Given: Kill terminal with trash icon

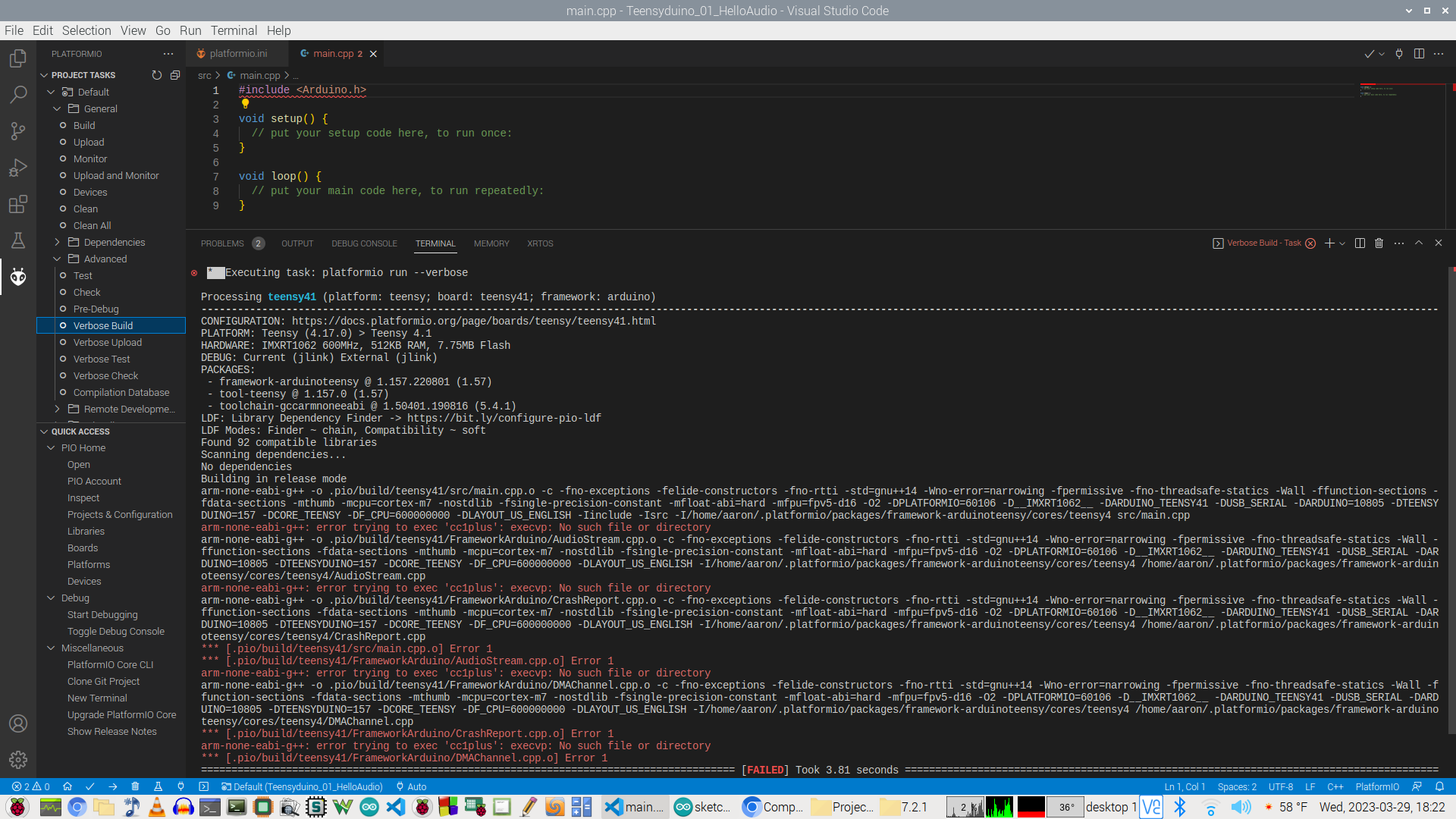Looking at the screenshot, I should (1379, 243).
